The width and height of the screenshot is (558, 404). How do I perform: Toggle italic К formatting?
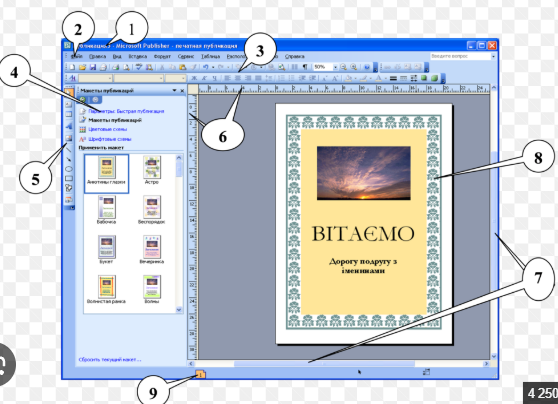point(204,78)
